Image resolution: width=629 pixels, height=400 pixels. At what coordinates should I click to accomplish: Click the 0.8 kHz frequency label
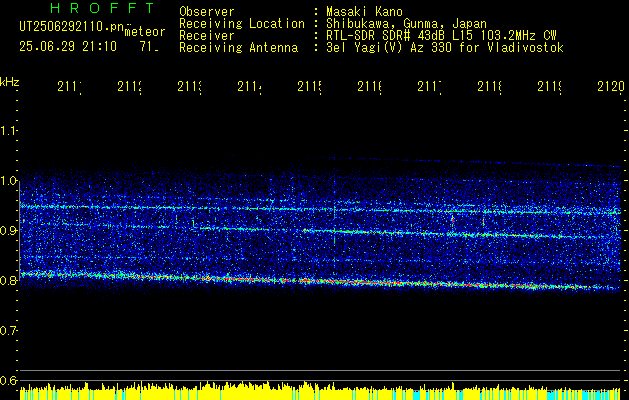[x=8, y=280]
